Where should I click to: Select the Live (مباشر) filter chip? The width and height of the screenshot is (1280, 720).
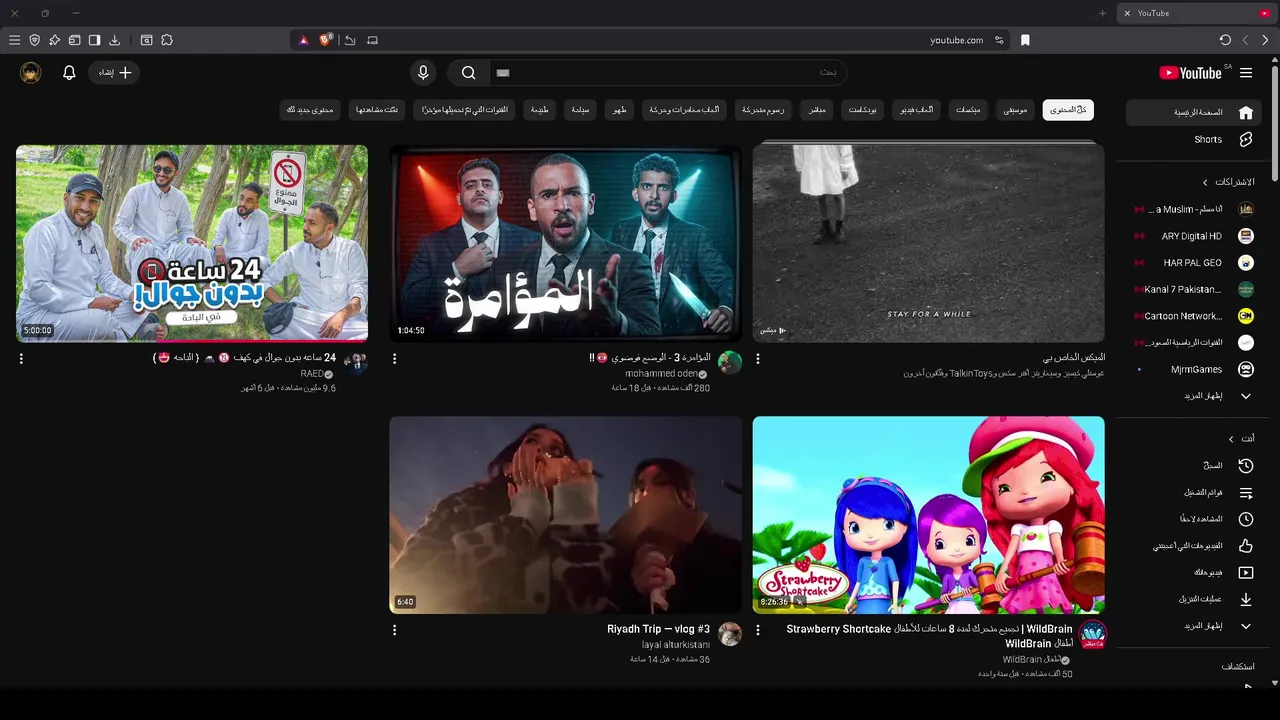coord(817,110)
